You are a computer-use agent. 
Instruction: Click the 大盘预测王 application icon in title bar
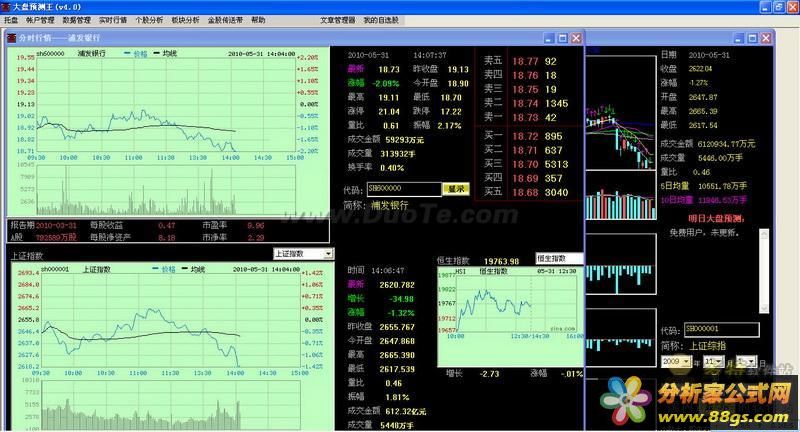tap(6, 7)
